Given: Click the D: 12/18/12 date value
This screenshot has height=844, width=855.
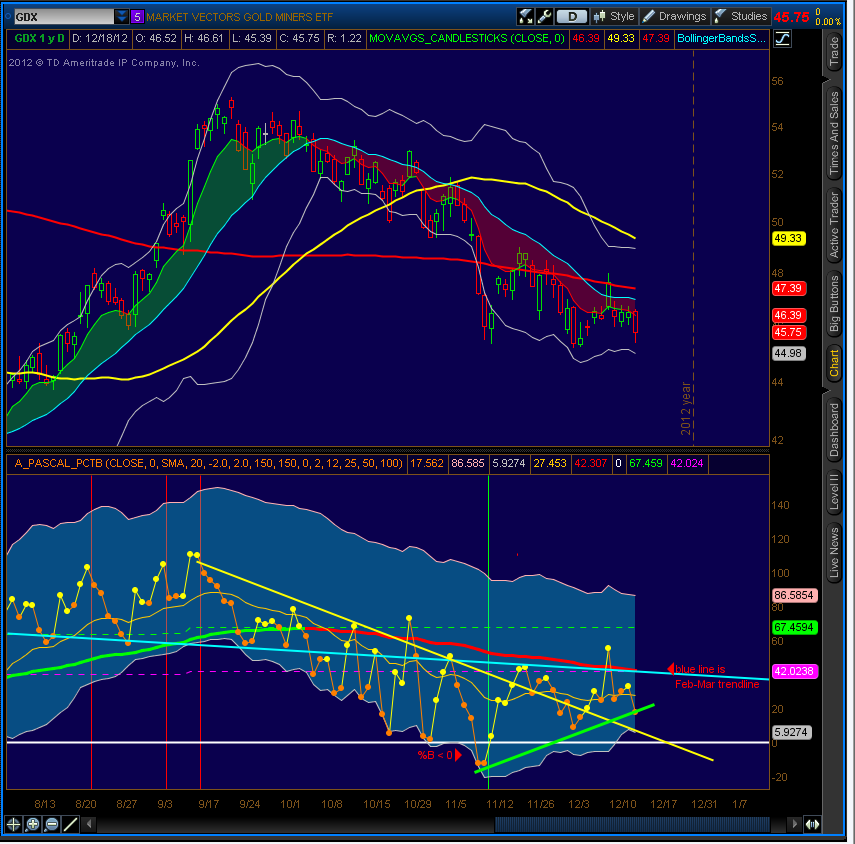Looking at the screenshot, I should pyautogui.click(x=100, y=38).
